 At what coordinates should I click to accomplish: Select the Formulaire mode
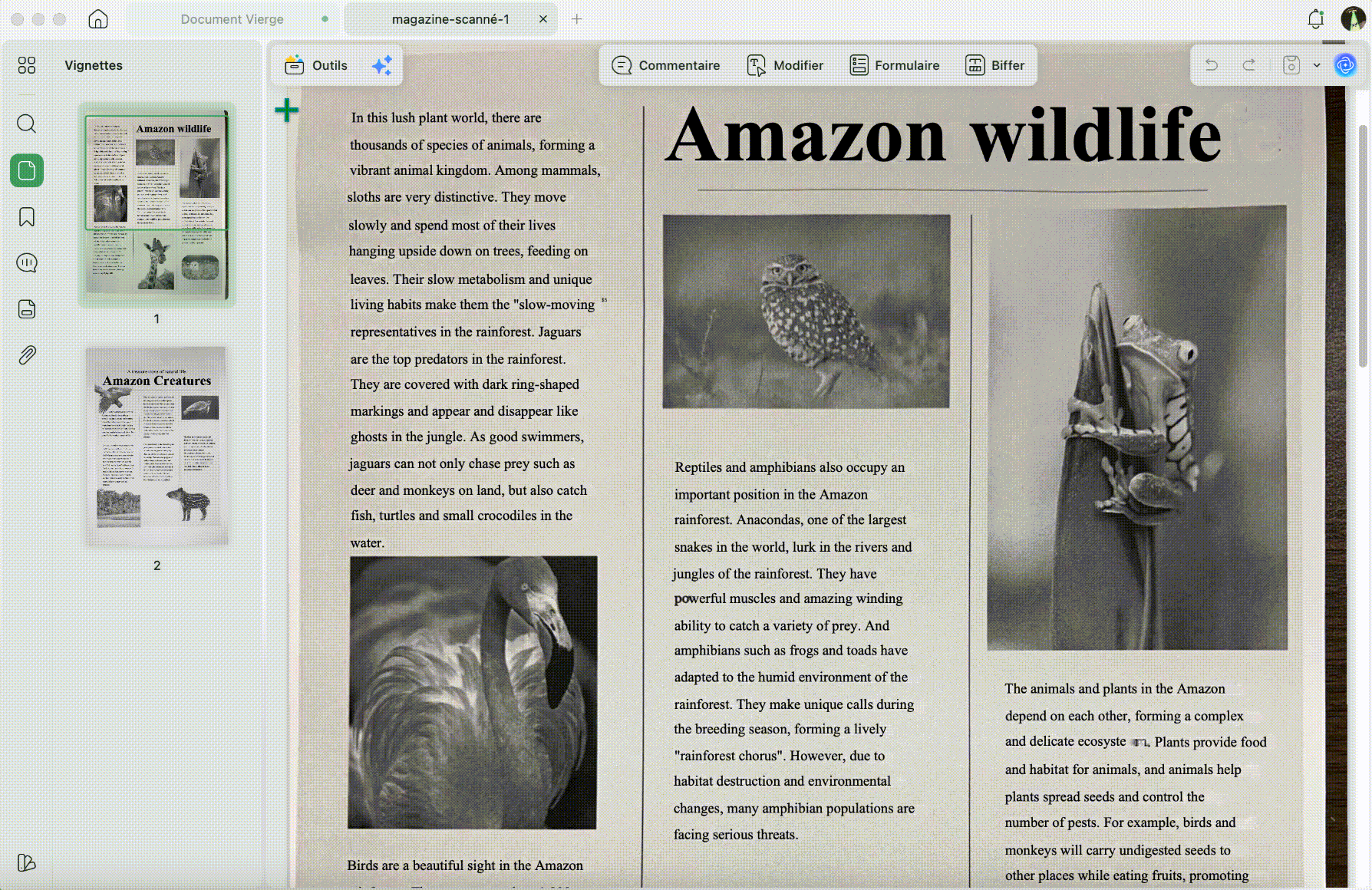(x=895, y=66)
